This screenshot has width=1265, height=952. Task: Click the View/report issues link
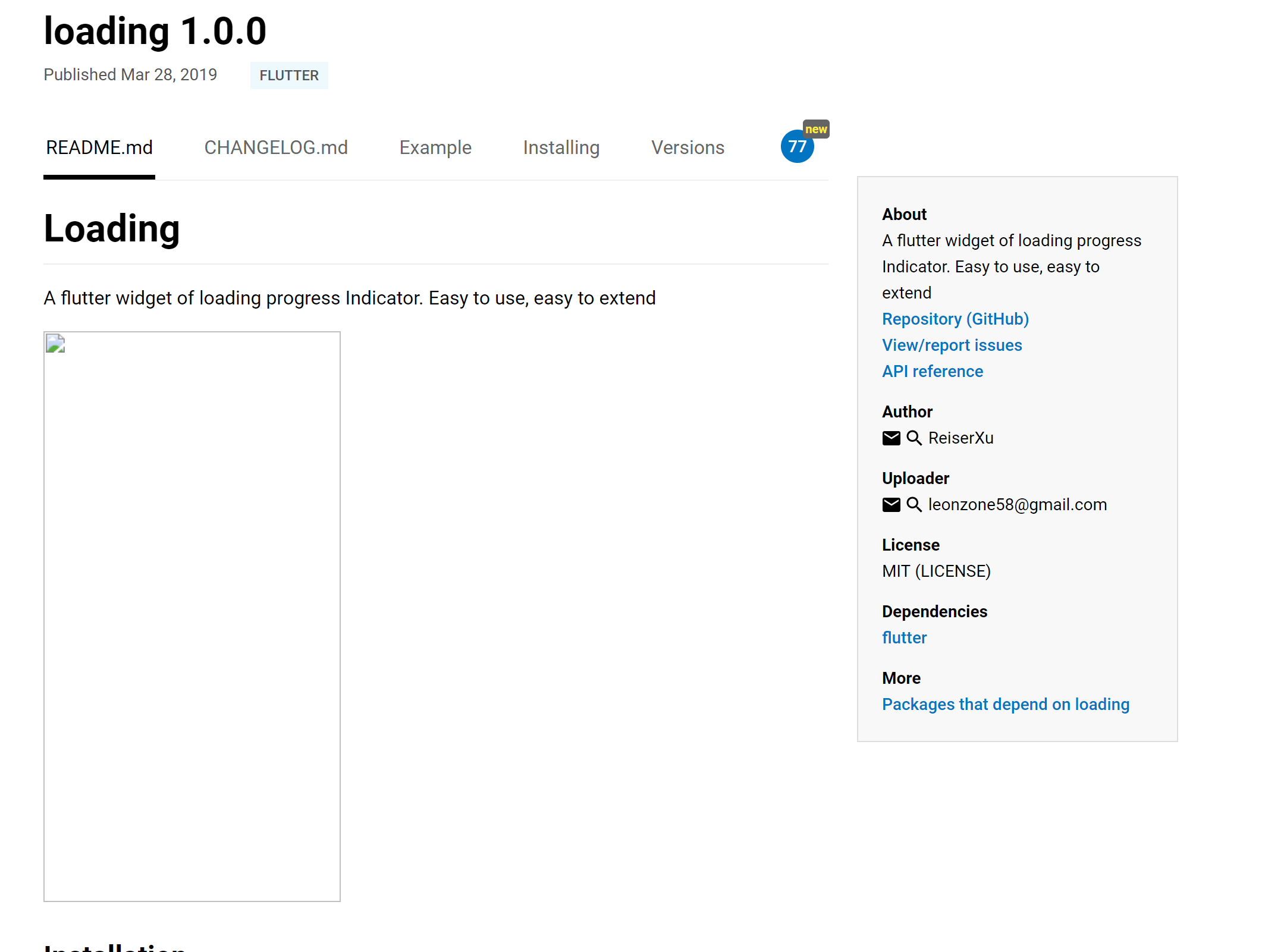(952, 345)
